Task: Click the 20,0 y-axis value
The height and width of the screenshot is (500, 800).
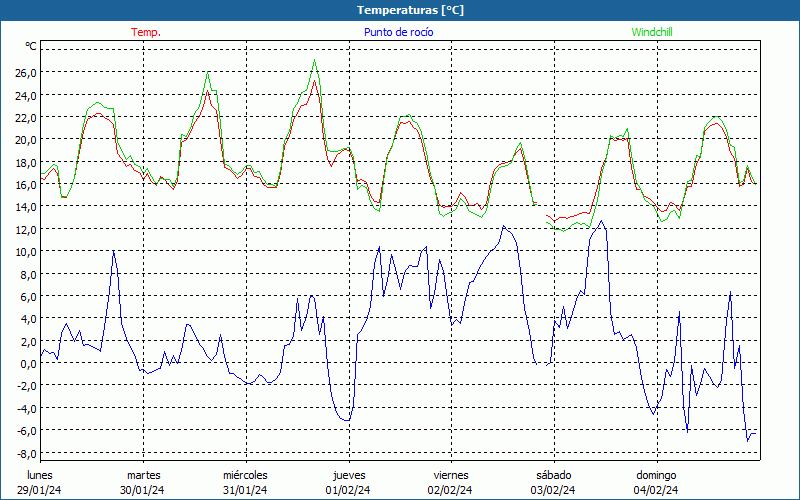Action: click(x=26, y=140)
